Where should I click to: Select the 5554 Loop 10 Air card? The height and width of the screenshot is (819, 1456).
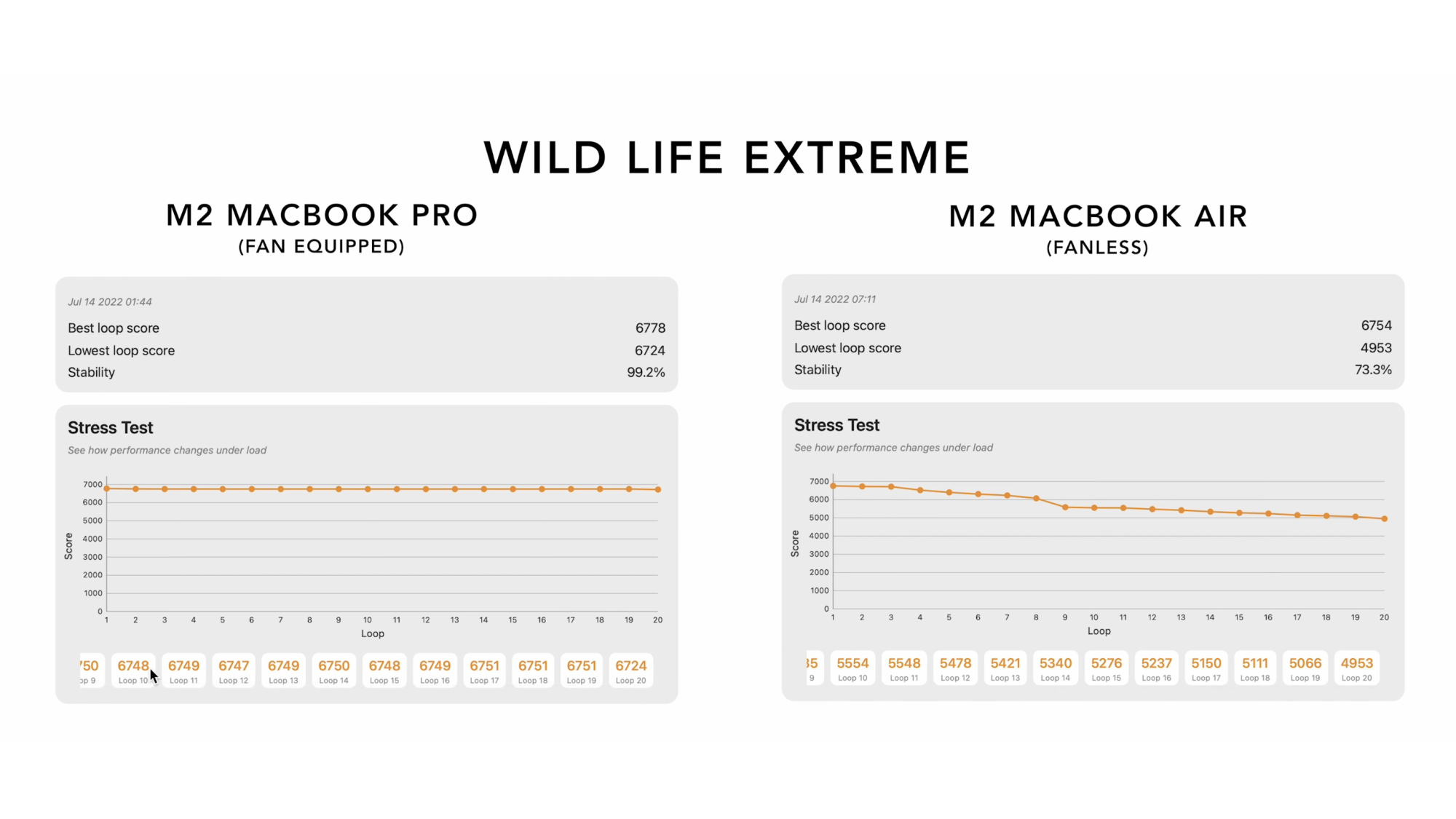coord(852,668)
